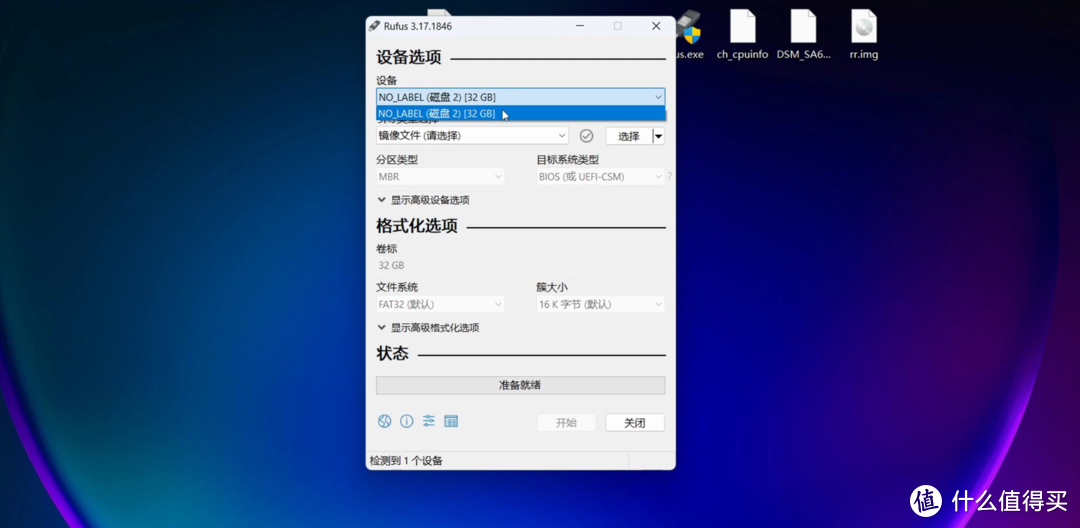This screenshot has height=528, width=1080.
Task: Open Rufus language globe icon
Action: [384, 421]
